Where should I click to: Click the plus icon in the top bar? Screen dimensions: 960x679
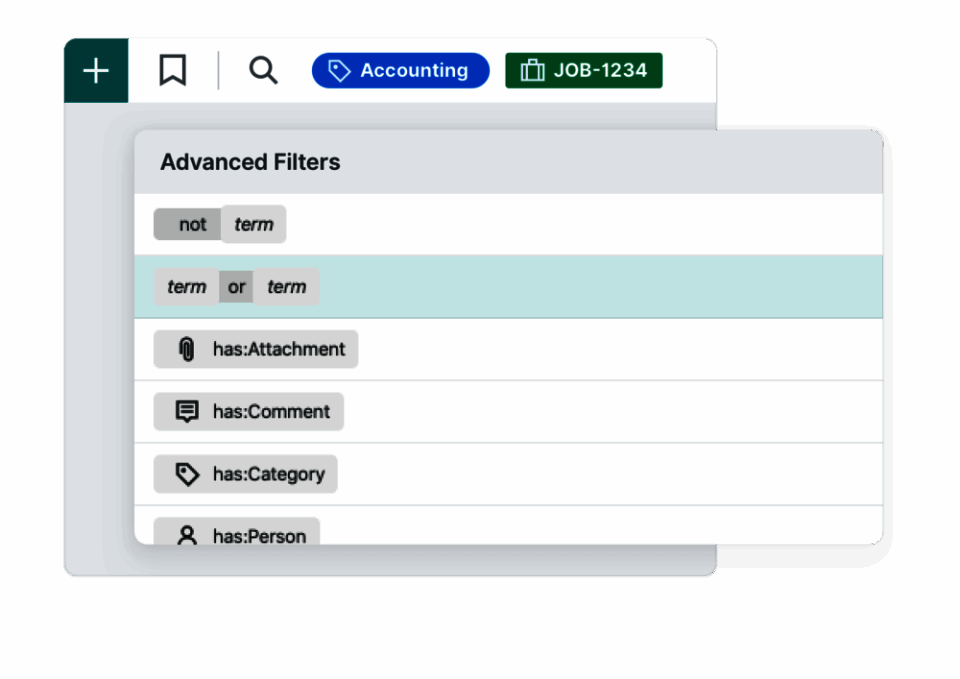95,70
